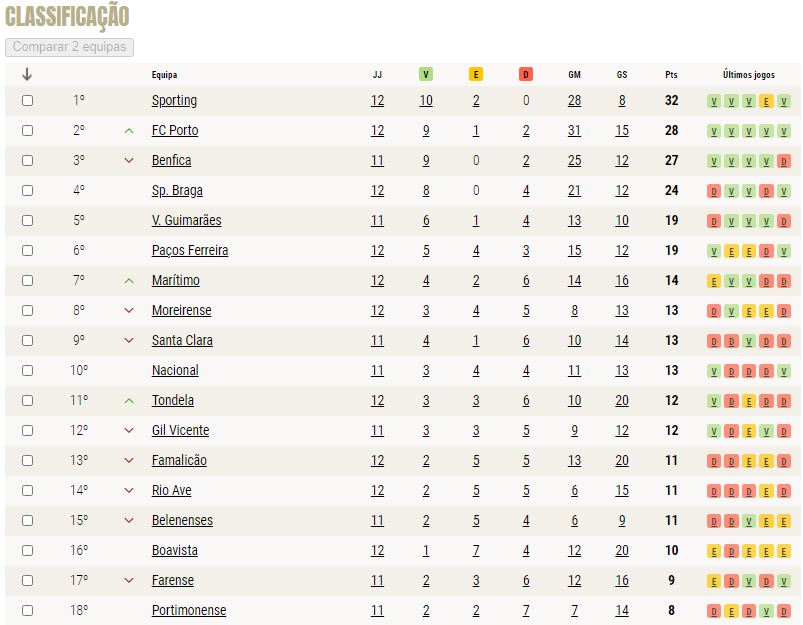Screen dimensions: 803x625
Task: Click the Pts column header
Action: pyautogui.click(x=671, y=75)
